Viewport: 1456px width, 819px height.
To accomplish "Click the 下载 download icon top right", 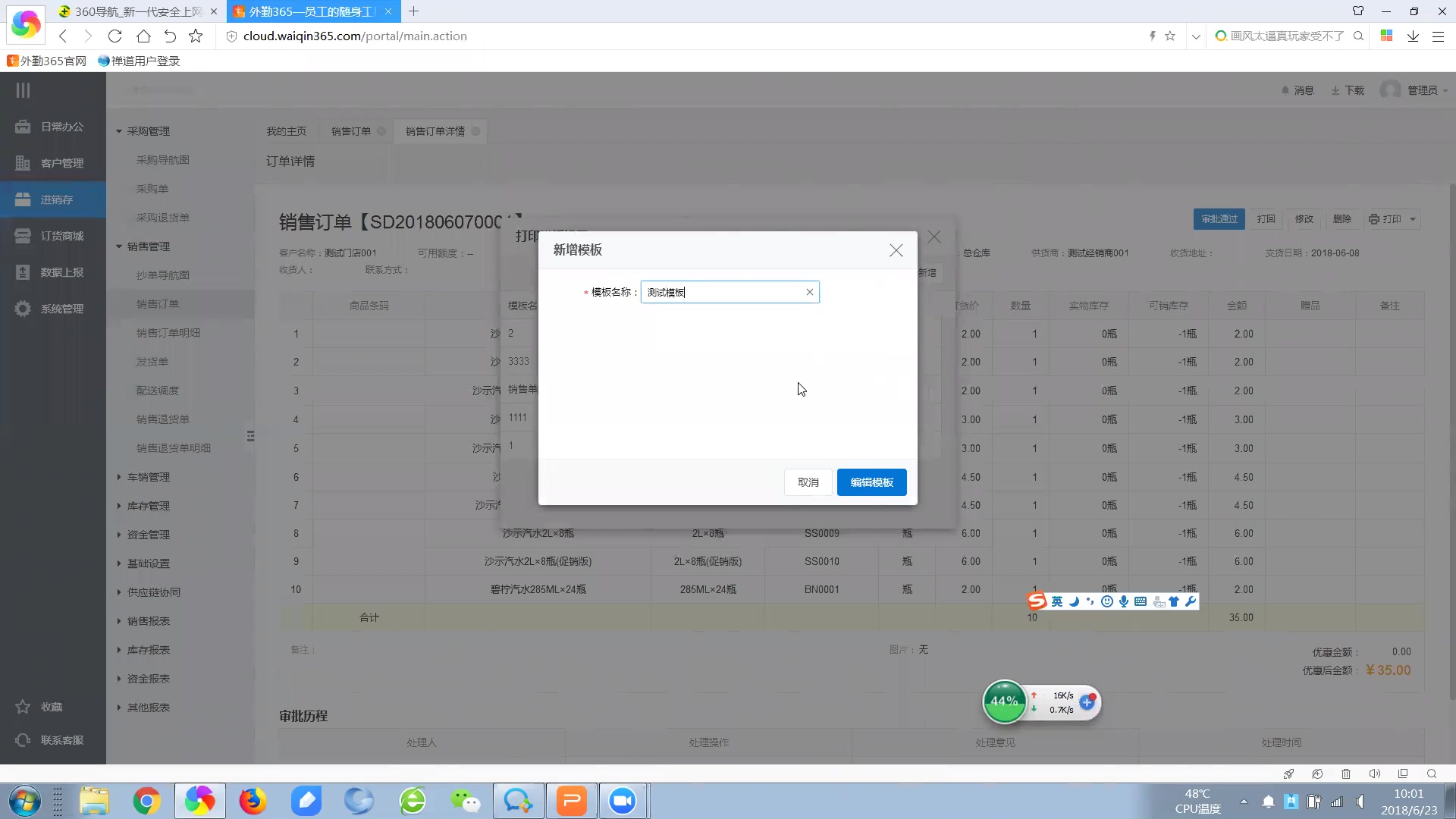I will click(x=1335, y=90).
